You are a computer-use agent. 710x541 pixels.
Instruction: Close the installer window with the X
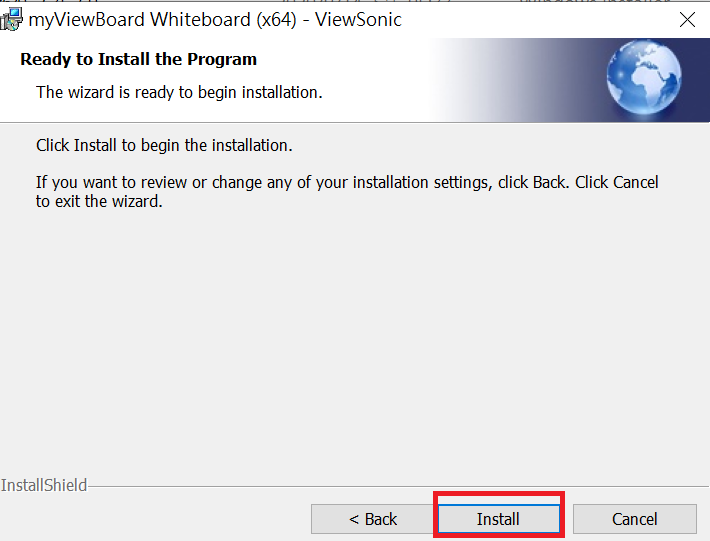(687, 19)
